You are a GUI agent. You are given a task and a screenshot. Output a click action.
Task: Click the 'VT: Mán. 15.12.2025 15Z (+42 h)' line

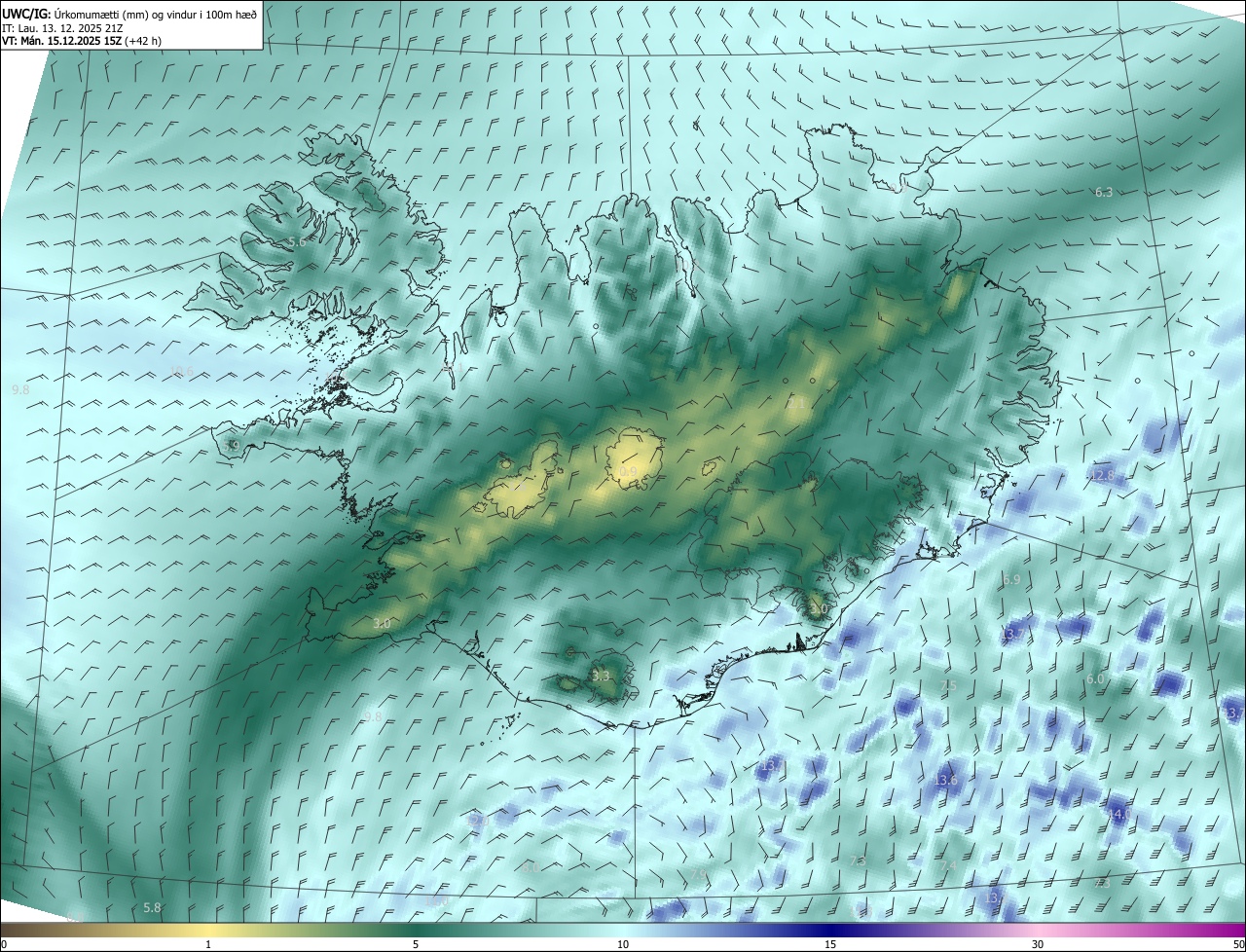[82, 42]
